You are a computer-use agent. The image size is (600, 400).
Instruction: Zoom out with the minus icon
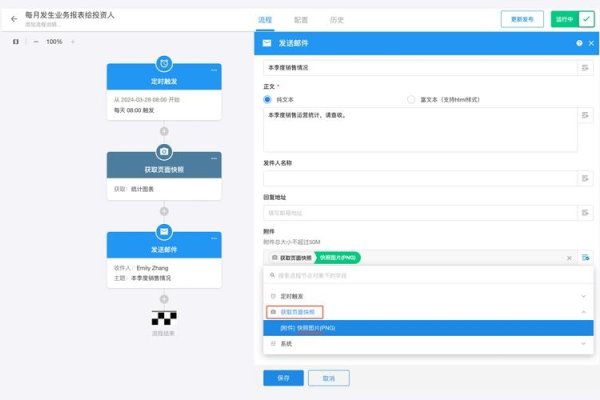tap(36, 41)
